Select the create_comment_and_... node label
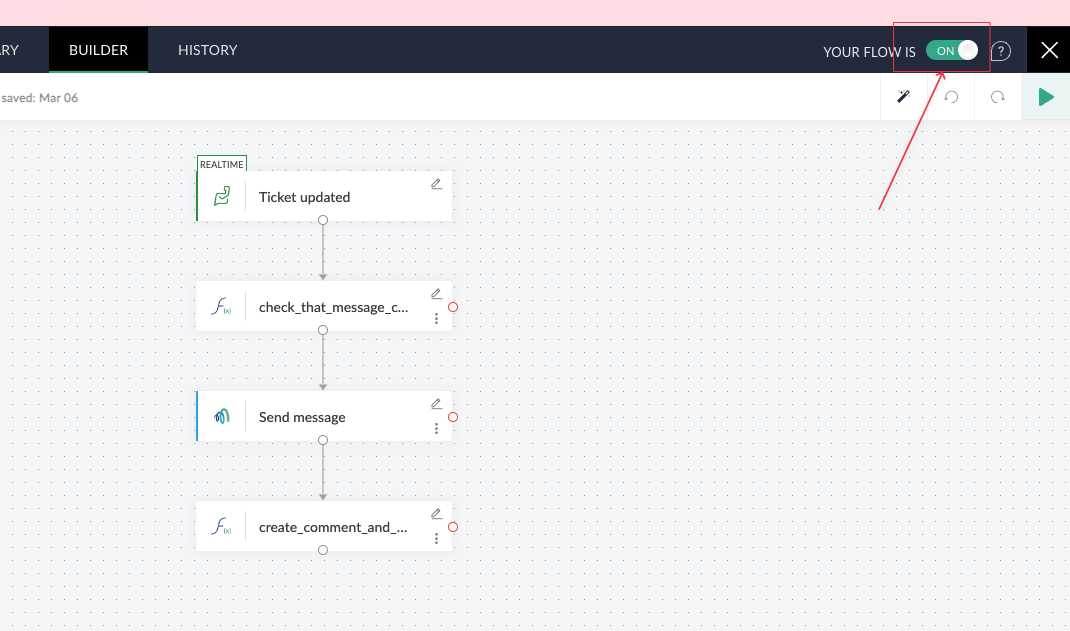Image resolution: width=1070 pixels, height=631 pixels. click(x=333, y=527)
